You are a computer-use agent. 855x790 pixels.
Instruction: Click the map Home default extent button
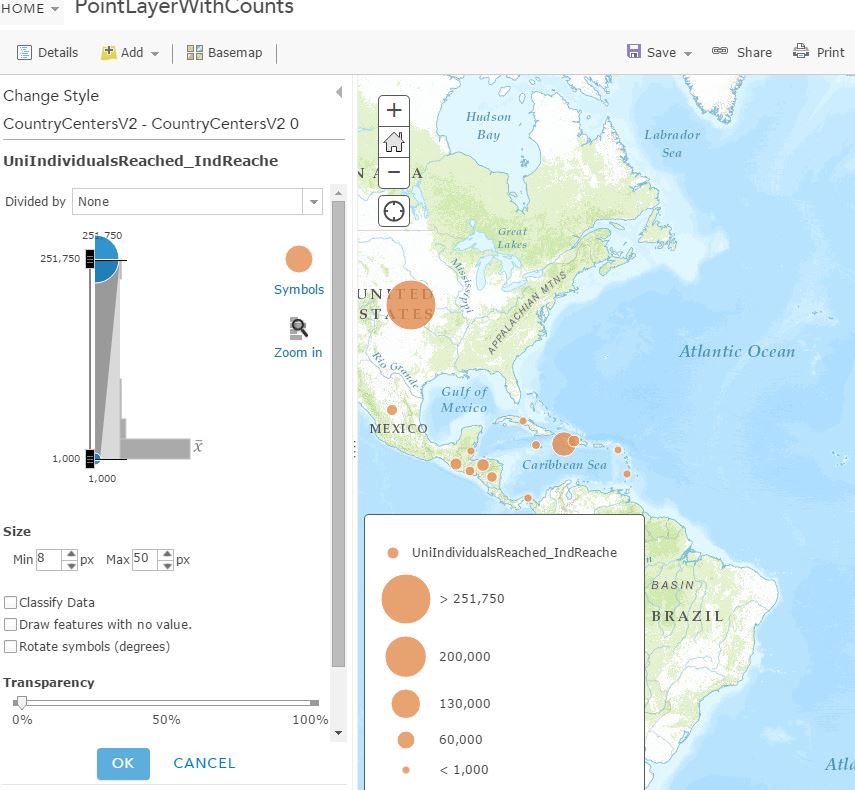[x=394, y=142]
